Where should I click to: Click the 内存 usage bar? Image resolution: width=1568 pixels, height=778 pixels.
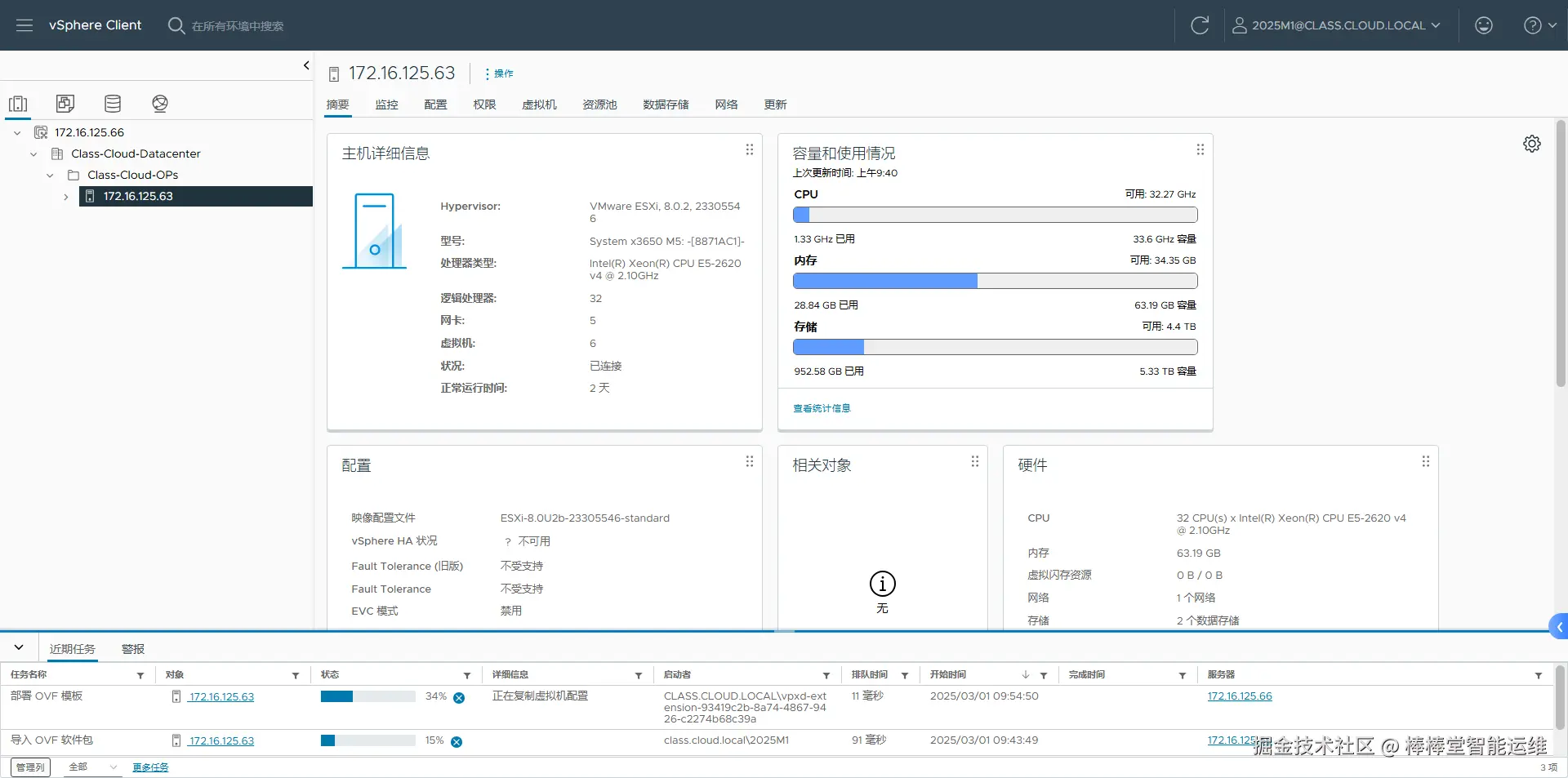click(x=995, y=281)
